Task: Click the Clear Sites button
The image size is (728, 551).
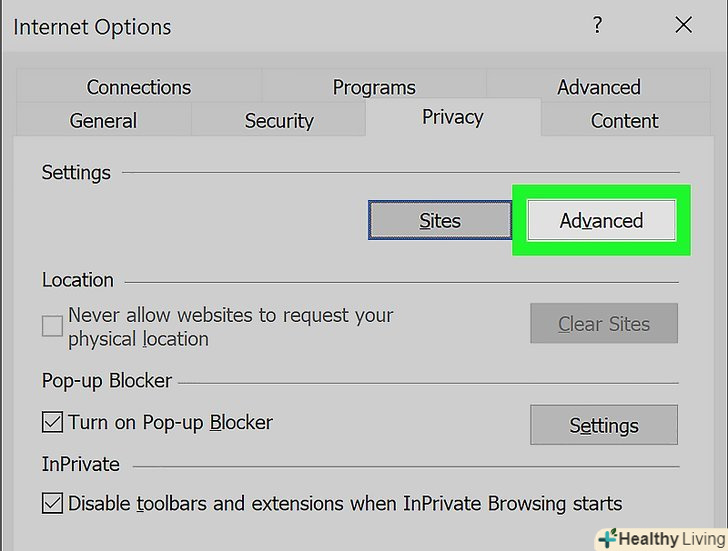Action: tap(603, 324)
